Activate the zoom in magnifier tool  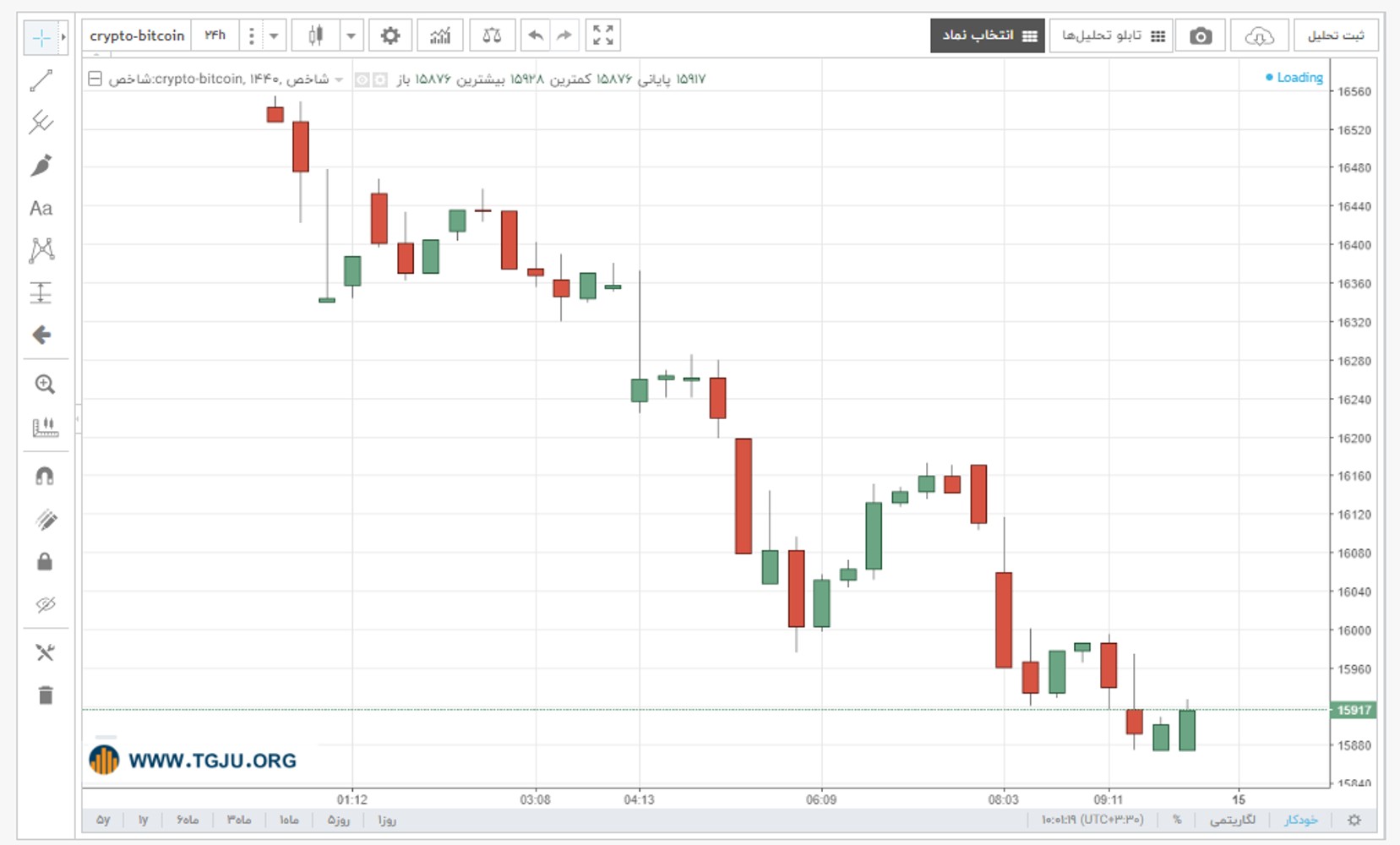45,384
